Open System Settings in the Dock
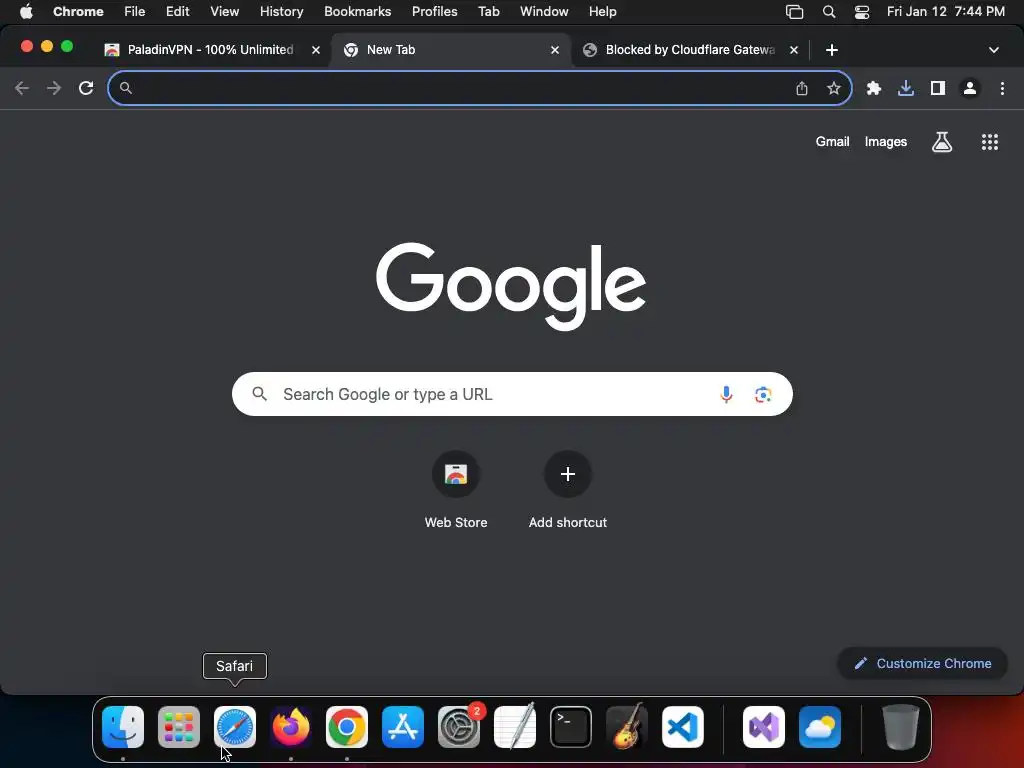1024x768 pixels. pos(458,727)
